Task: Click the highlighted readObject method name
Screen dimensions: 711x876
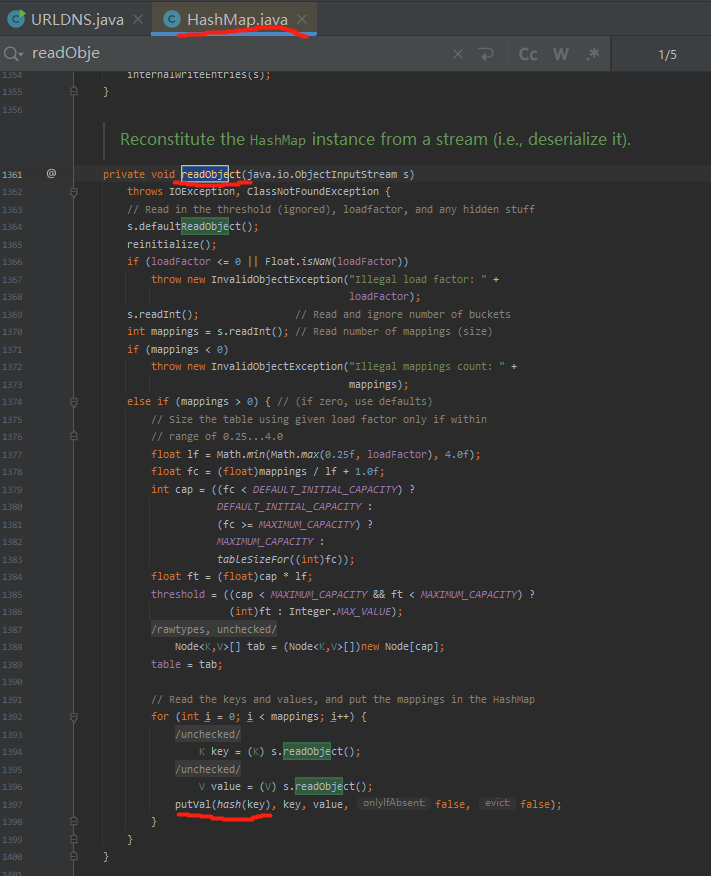Action: tap(211, 174)
